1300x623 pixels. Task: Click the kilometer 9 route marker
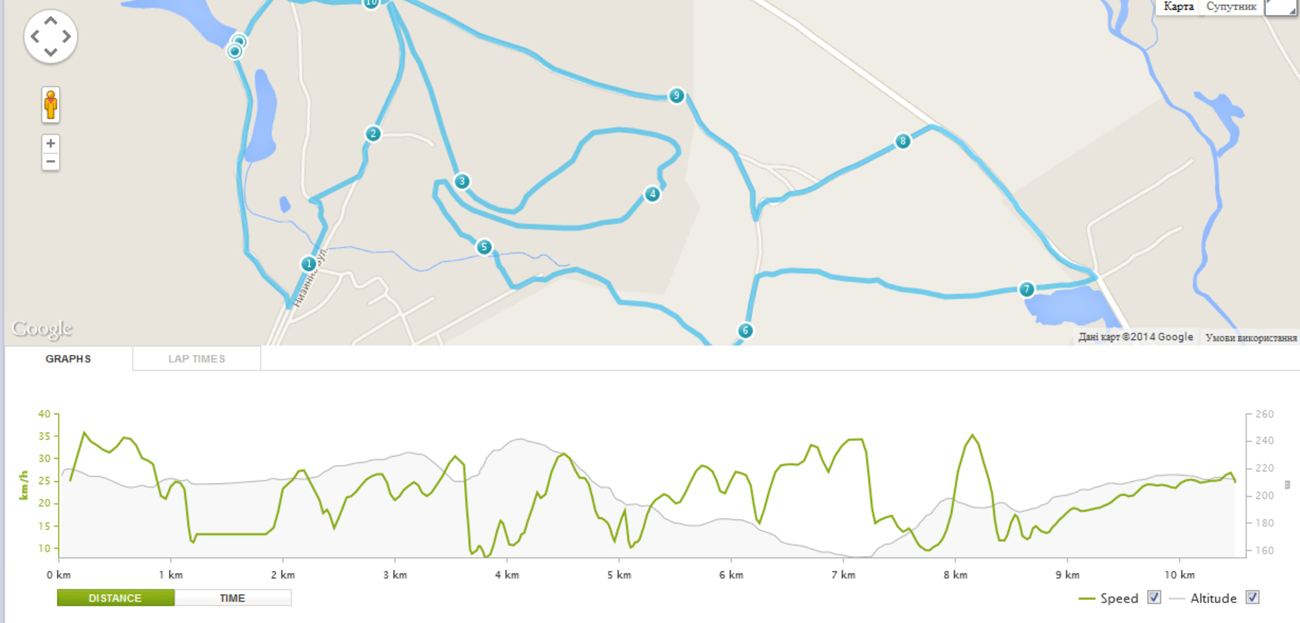(x=677, y=96)
